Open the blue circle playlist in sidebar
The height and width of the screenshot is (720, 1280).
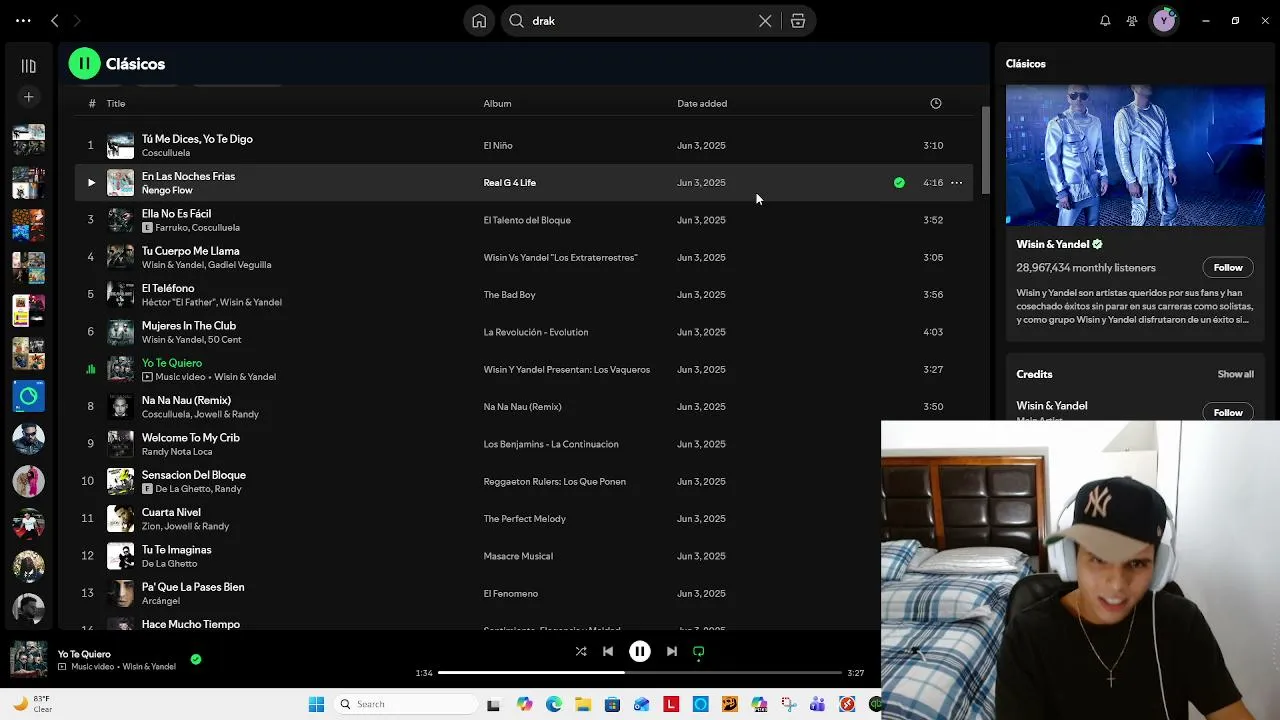click(29, 396)
